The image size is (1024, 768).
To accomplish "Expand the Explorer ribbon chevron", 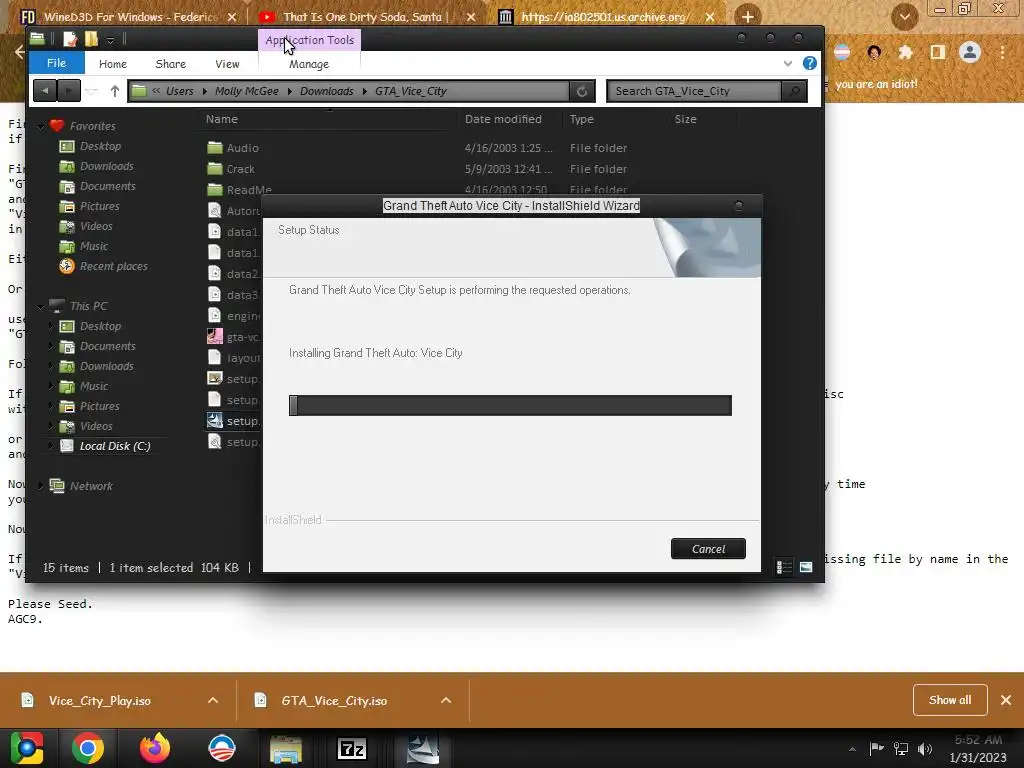I will [x=788, y=63].
